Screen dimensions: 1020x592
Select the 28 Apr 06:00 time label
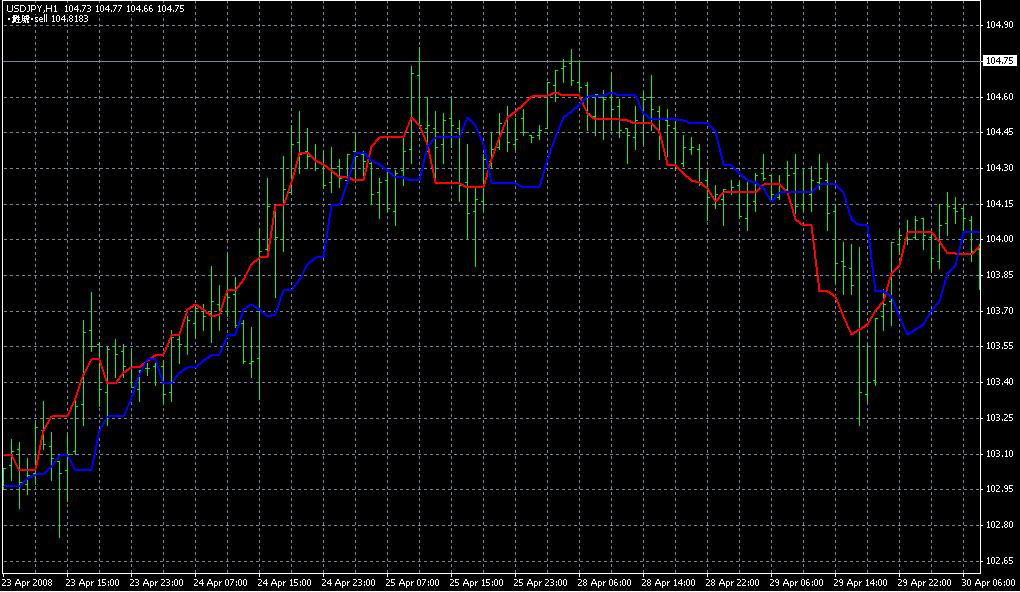click(x=607, y=582)
